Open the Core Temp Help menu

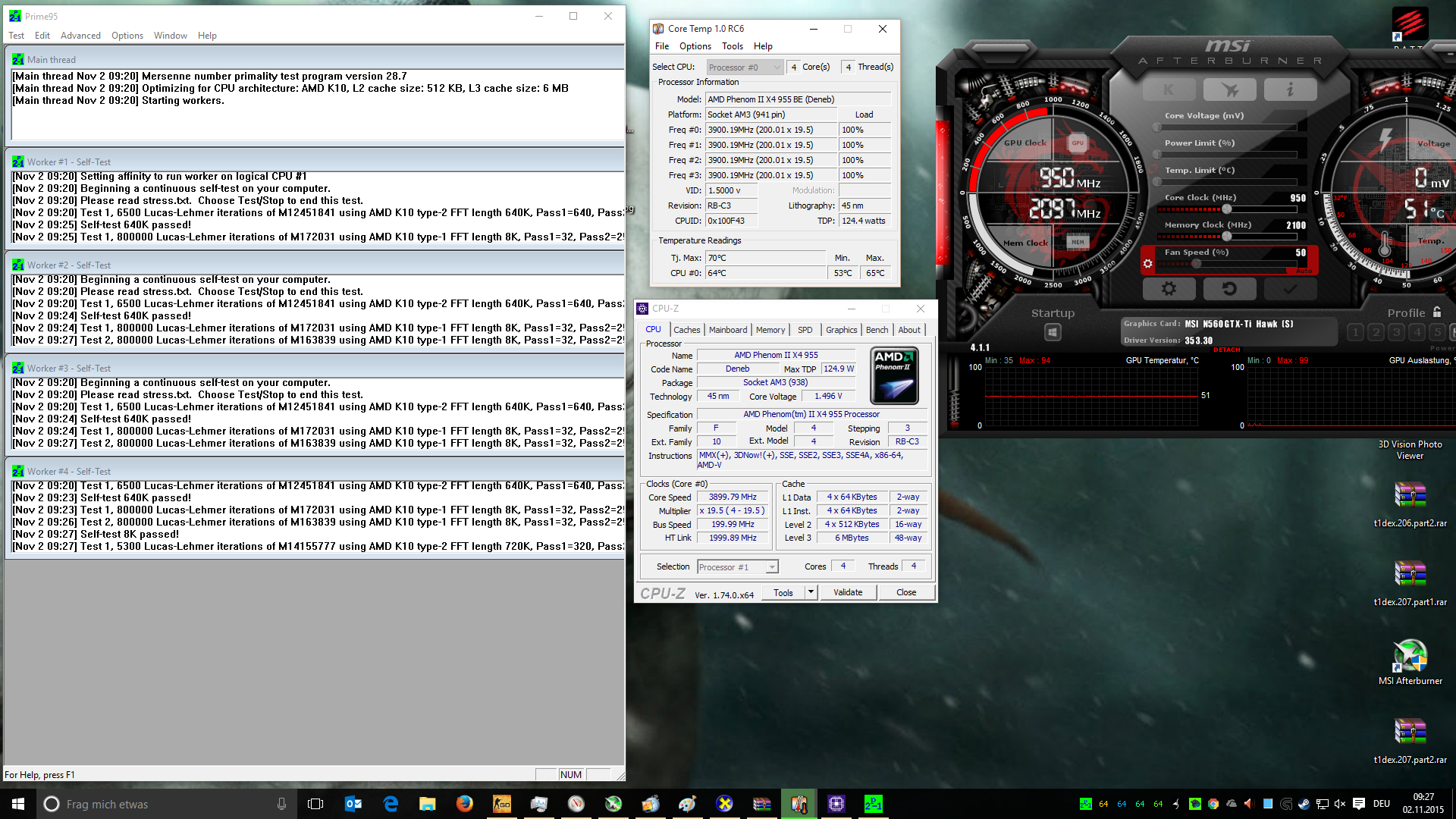click(x=763, y=46)
